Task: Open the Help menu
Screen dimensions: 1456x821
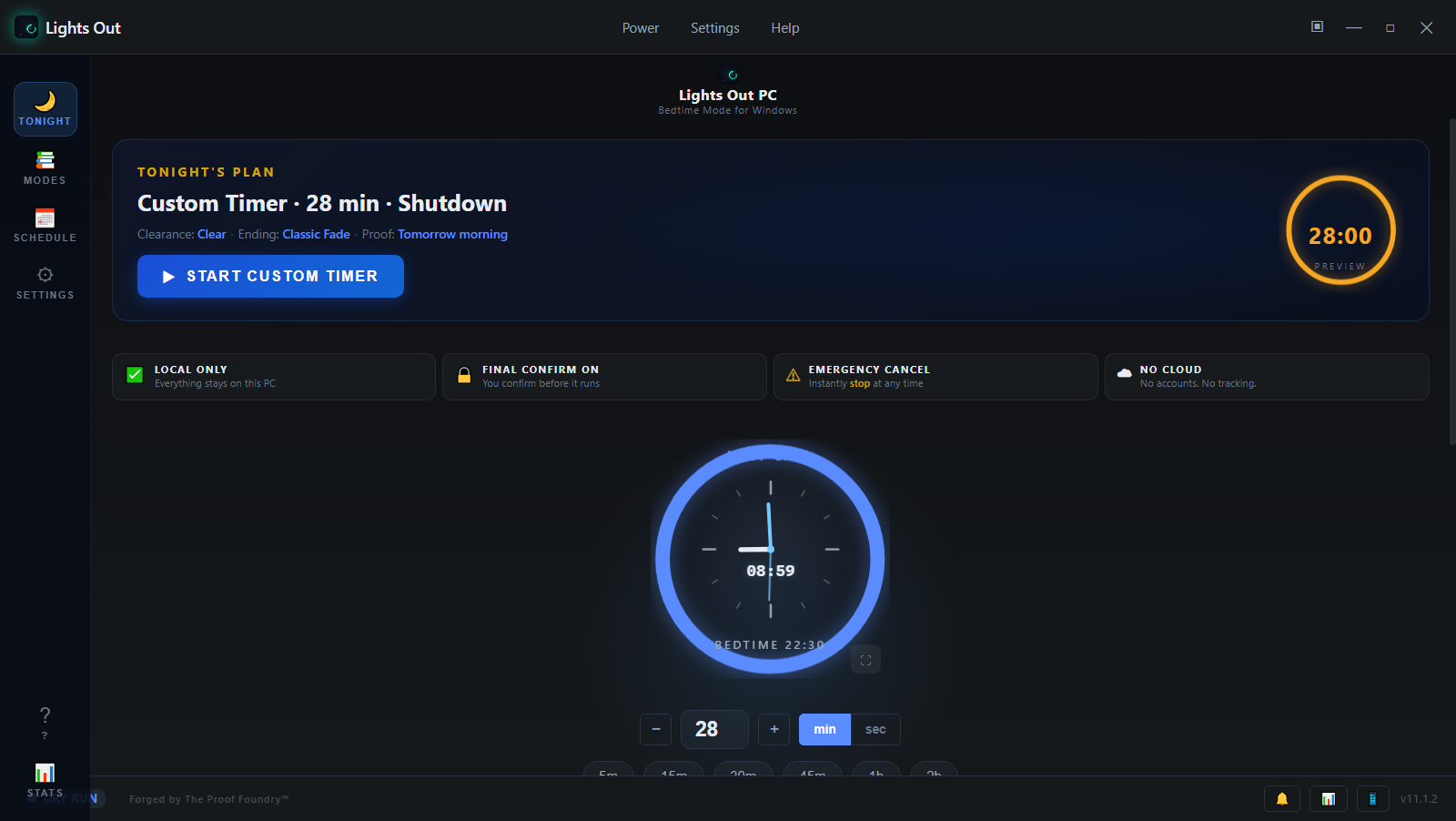Action: 785,28
